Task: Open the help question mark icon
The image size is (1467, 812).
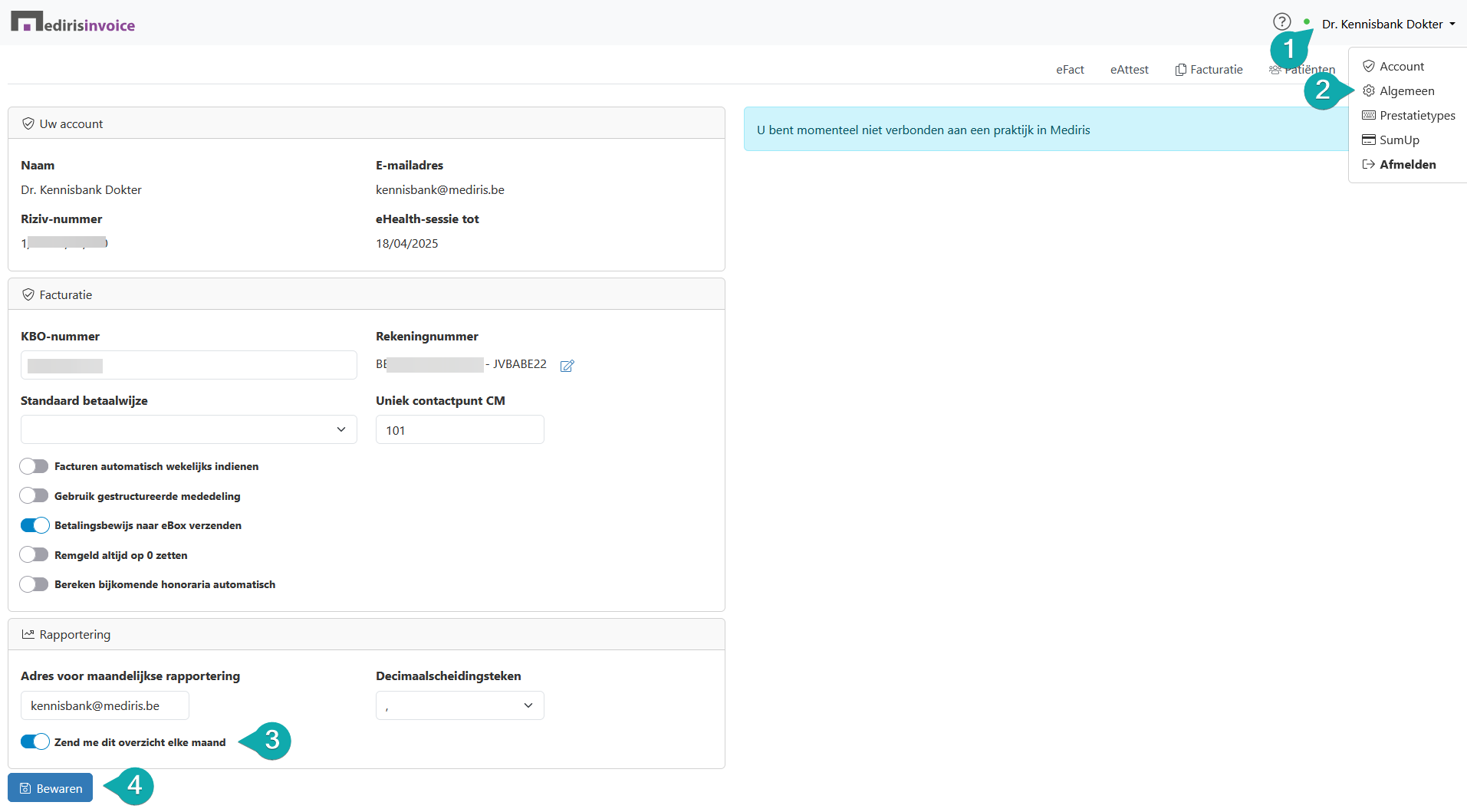Action: click(x=1281, y=22)
